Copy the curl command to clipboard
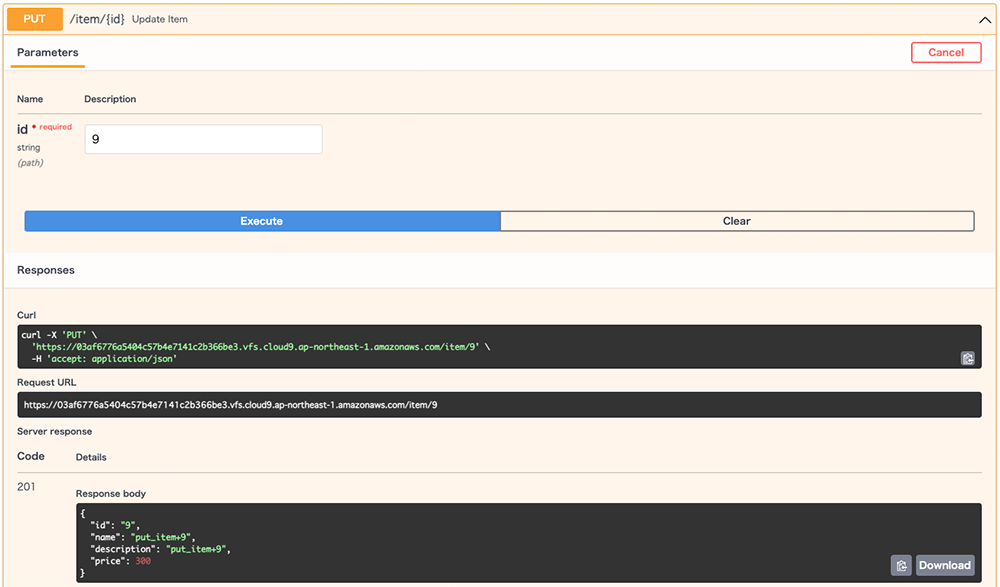Image resolution: width=1000 pixels, height=587 pixels. (967, 357)
